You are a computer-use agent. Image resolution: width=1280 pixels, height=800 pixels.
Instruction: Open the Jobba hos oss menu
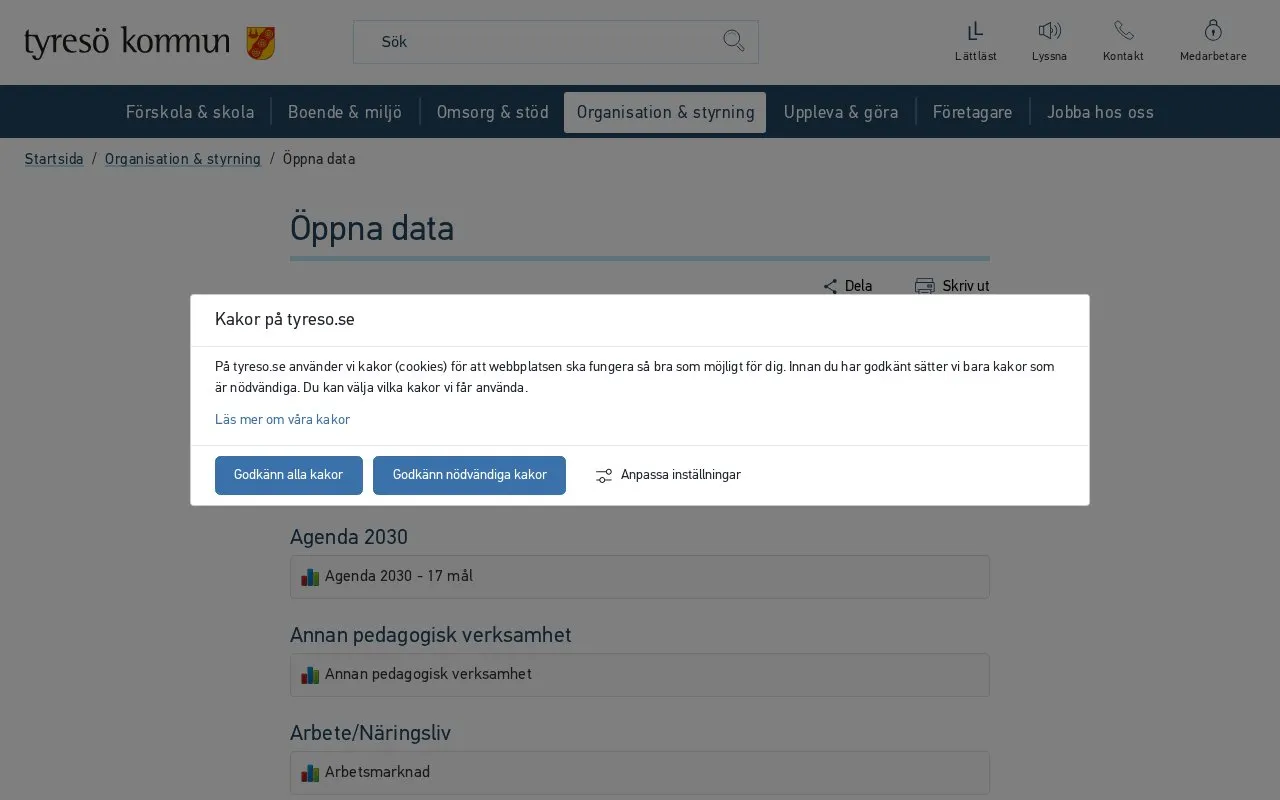[1100, 112]
